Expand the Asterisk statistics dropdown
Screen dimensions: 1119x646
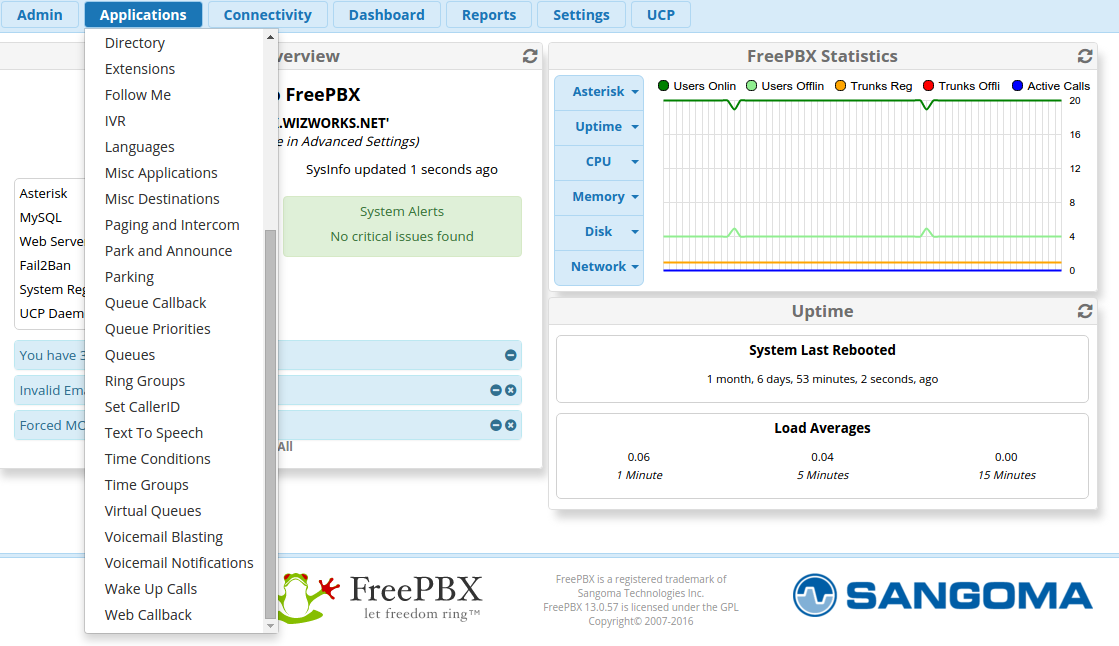(x=599, y=92)
